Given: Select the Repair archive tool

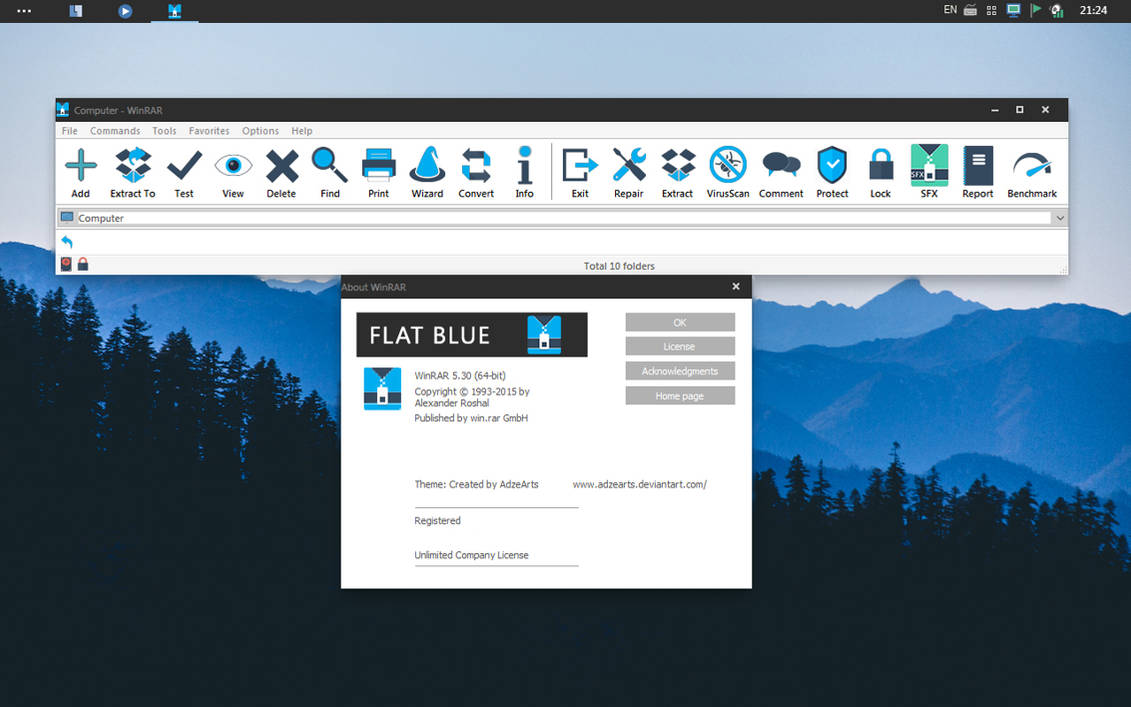Looking at the screenshot, I should 628,170.
